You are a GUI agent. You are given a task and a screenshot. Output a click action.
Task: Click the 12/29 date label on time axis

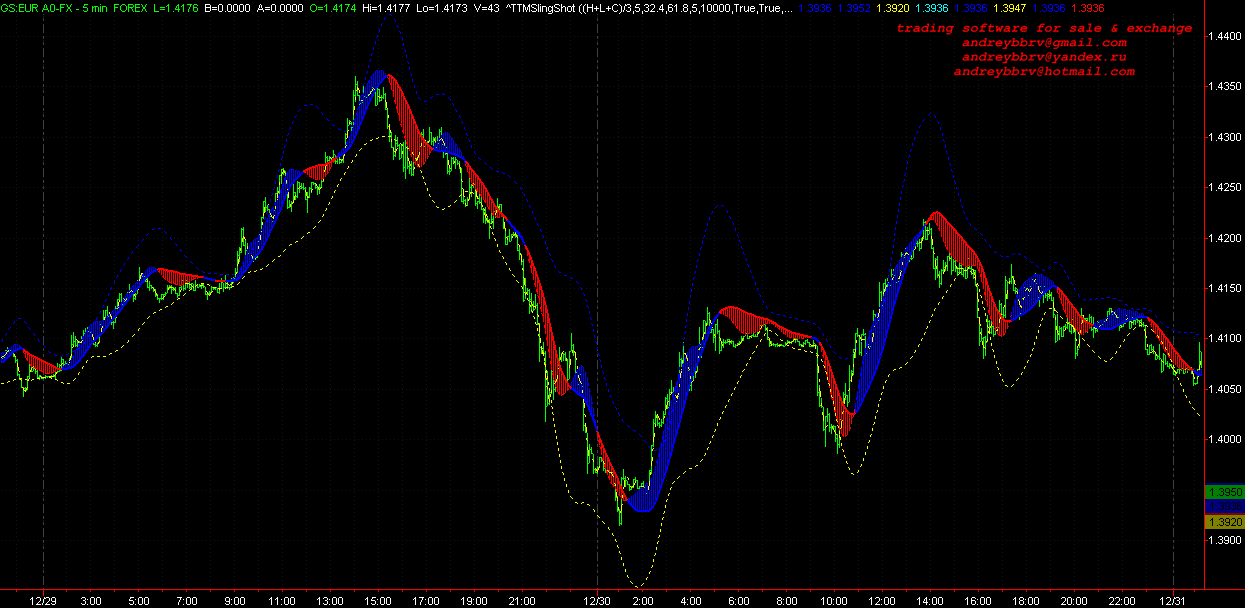[44, 600]
